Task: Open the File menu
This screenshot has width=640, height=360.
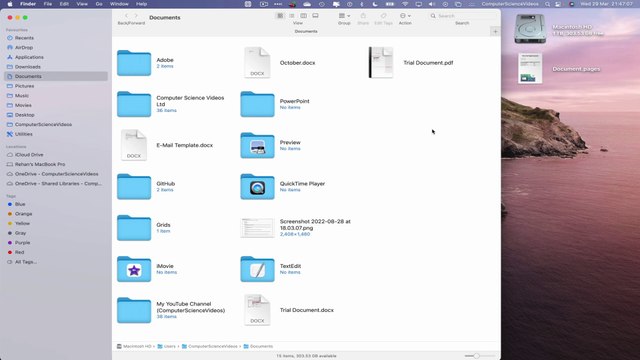Action: 48,4
